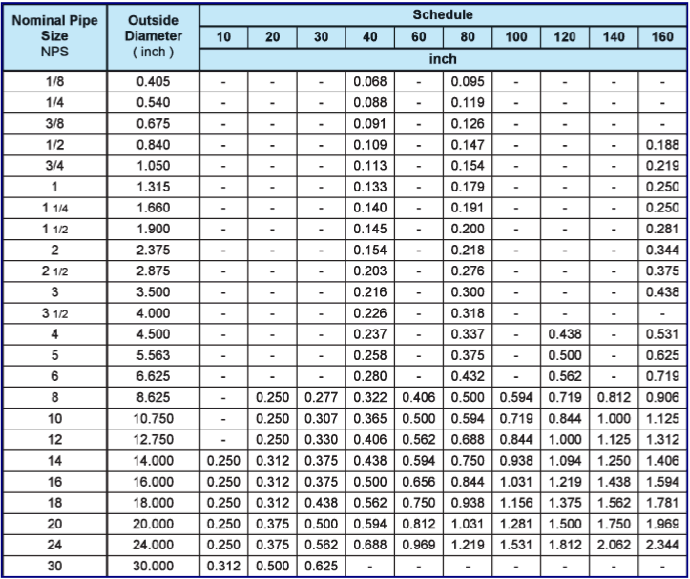Click wall thickness '1.969' in NPS 20 row
Image resolution: width=690 pixels, height=579 pixels.
pyautogui.click(x=662, y=524)
